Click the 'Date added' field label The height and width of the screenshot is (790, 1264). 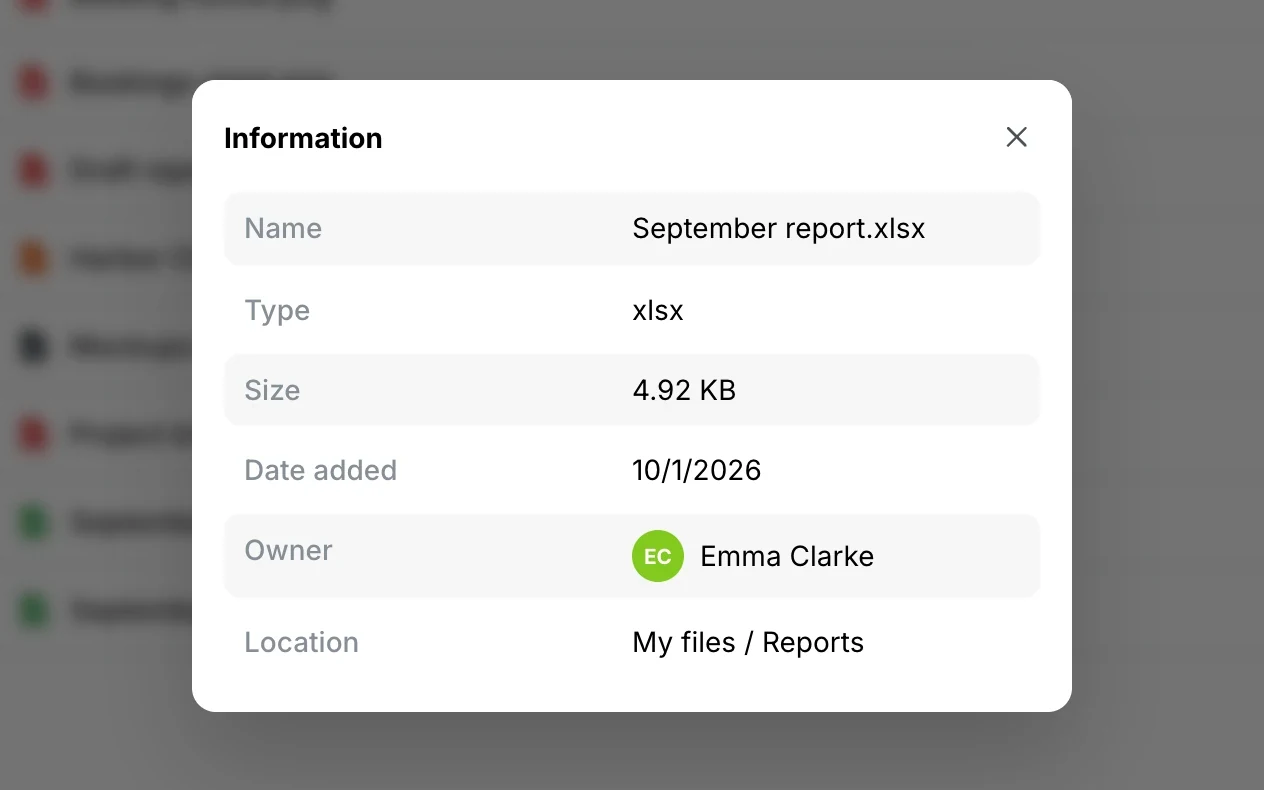click(x=321, y=470)
